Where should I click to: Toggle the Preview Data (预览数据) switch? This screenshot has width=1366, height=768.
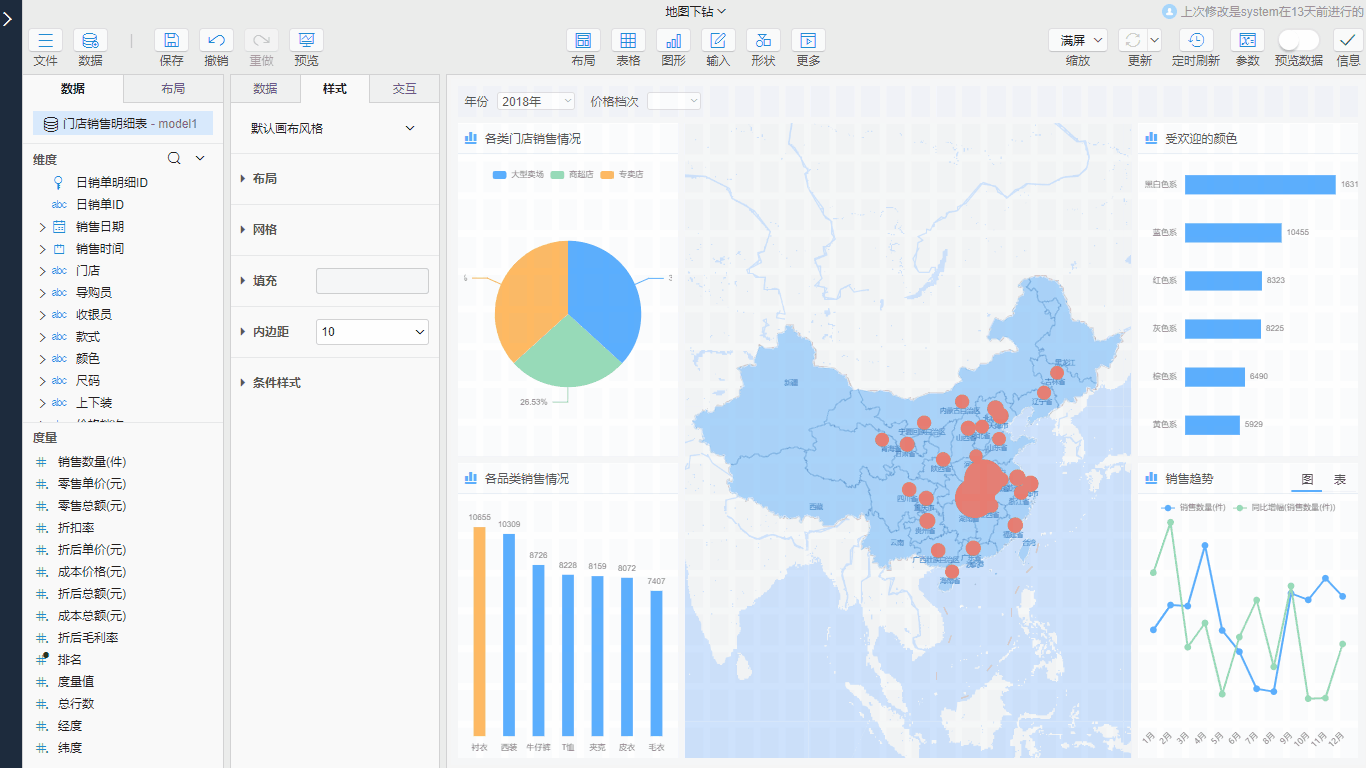1298,41
